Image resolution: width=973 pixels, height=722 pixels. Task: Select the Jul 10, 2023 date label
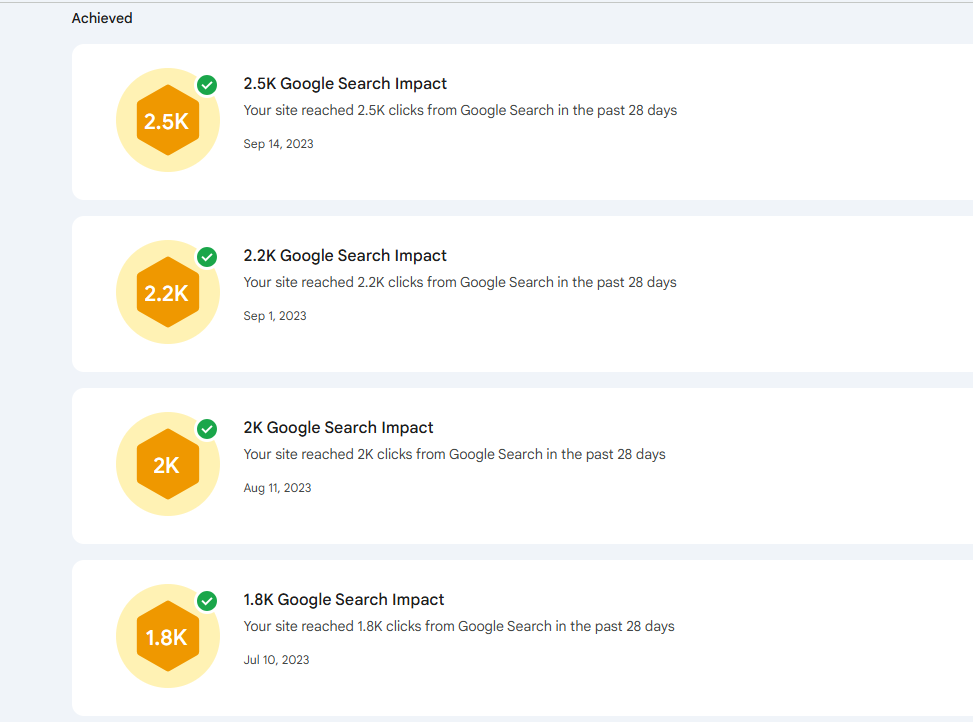pos(276,659)
